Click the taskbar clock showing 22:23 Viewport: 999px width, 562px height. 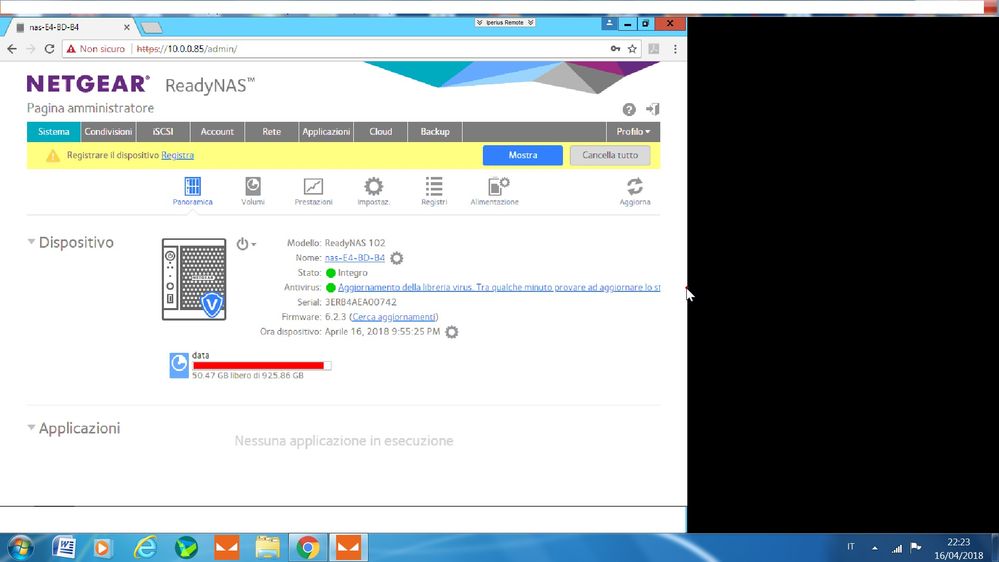coord(958,549)
